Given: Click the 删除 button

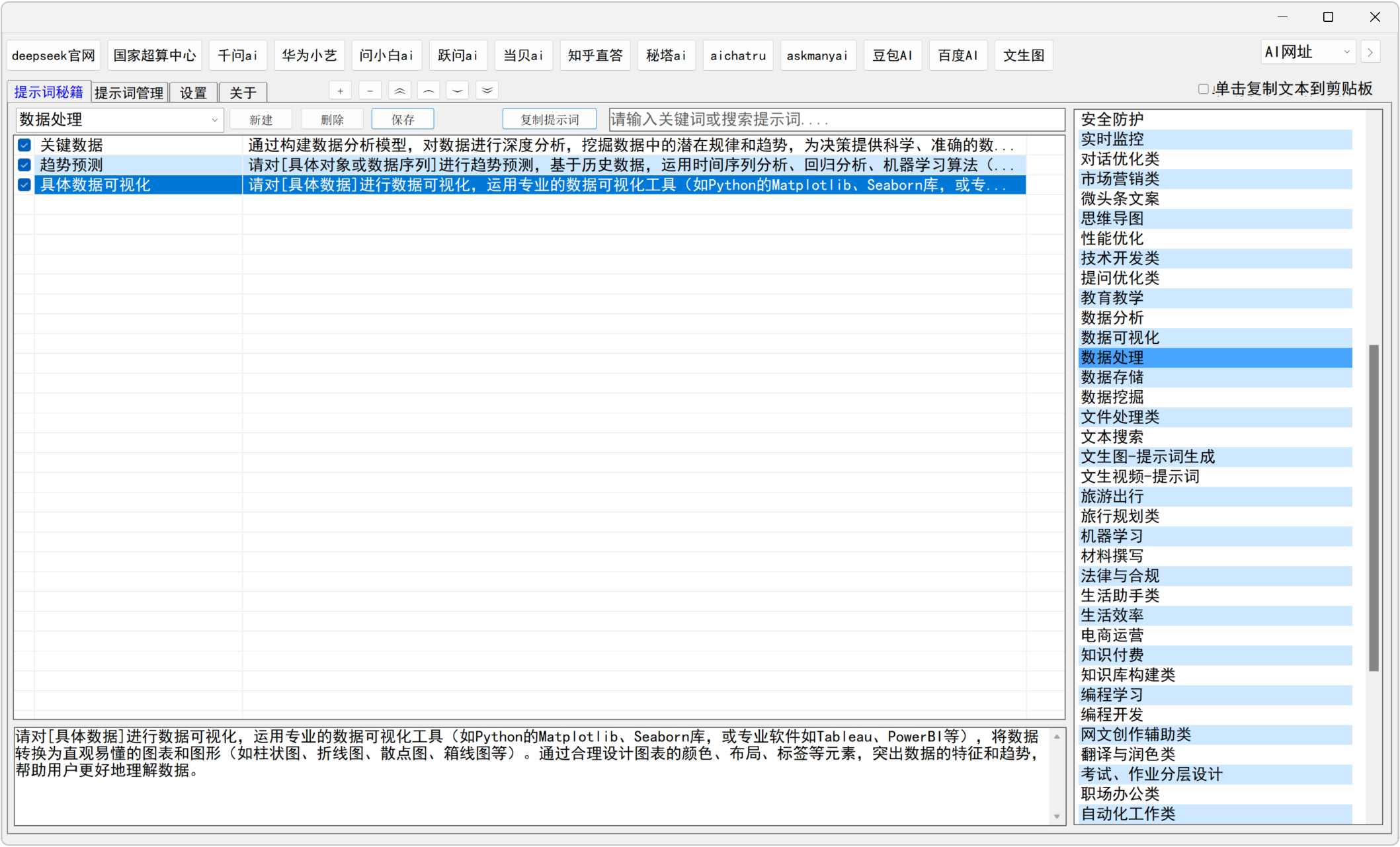Looking at the screenshot, I should [x=332, y=120].
